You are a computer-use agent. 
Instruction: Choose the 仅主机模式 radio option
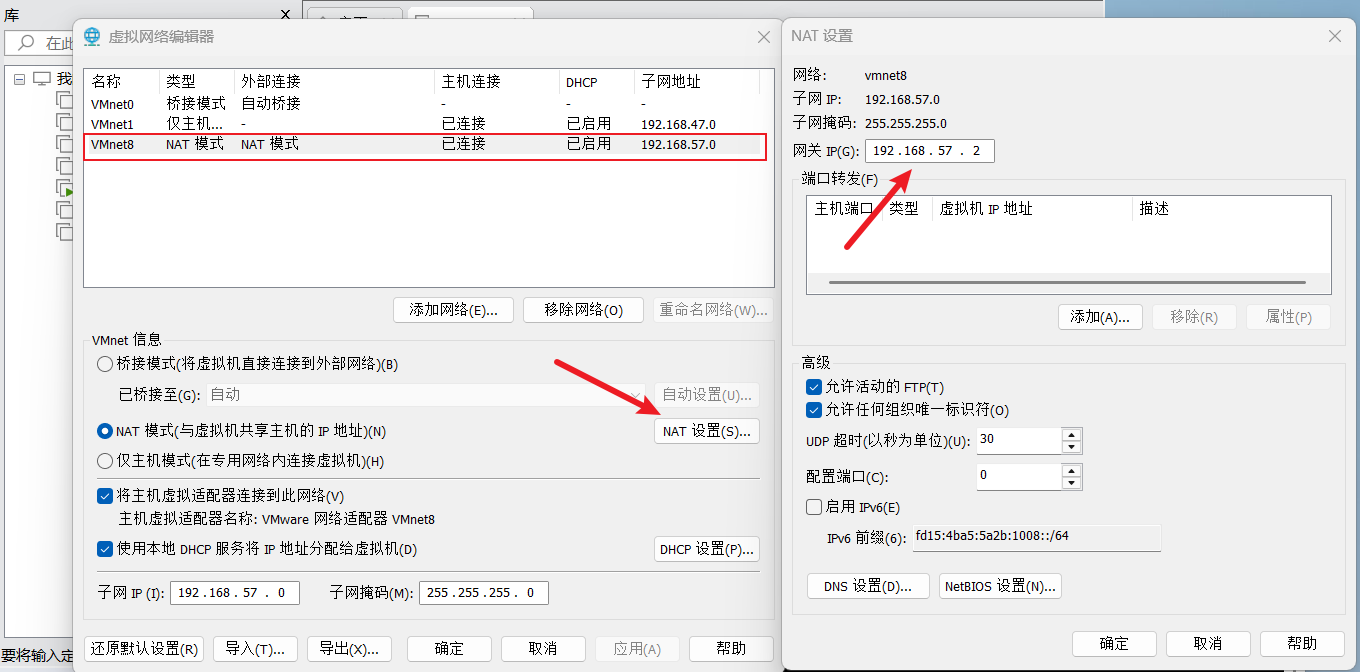click(x=104, y=461)
